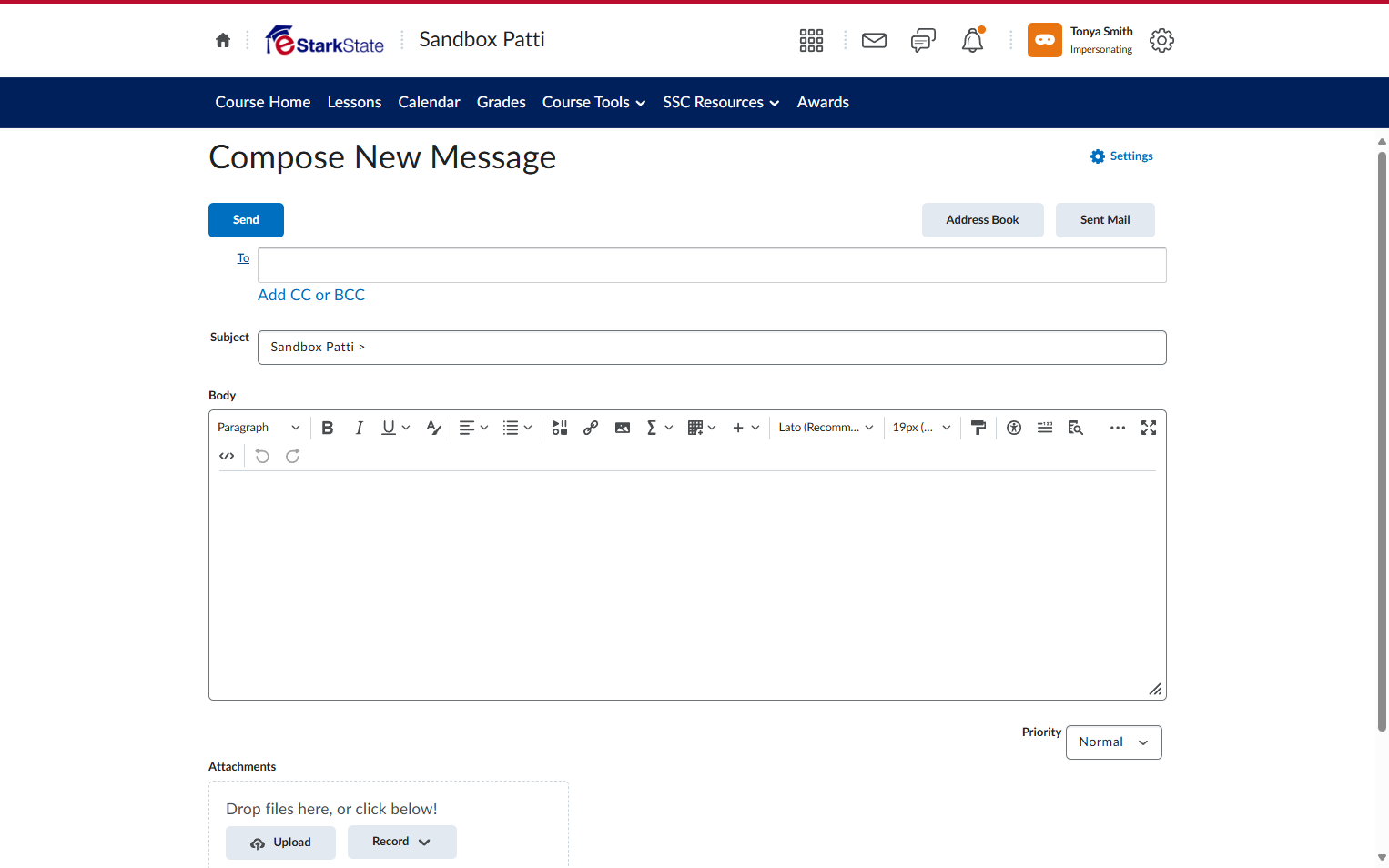1389x868 pixels.
Task: Click the Add CC or BCC link
Action: (311, 295)
